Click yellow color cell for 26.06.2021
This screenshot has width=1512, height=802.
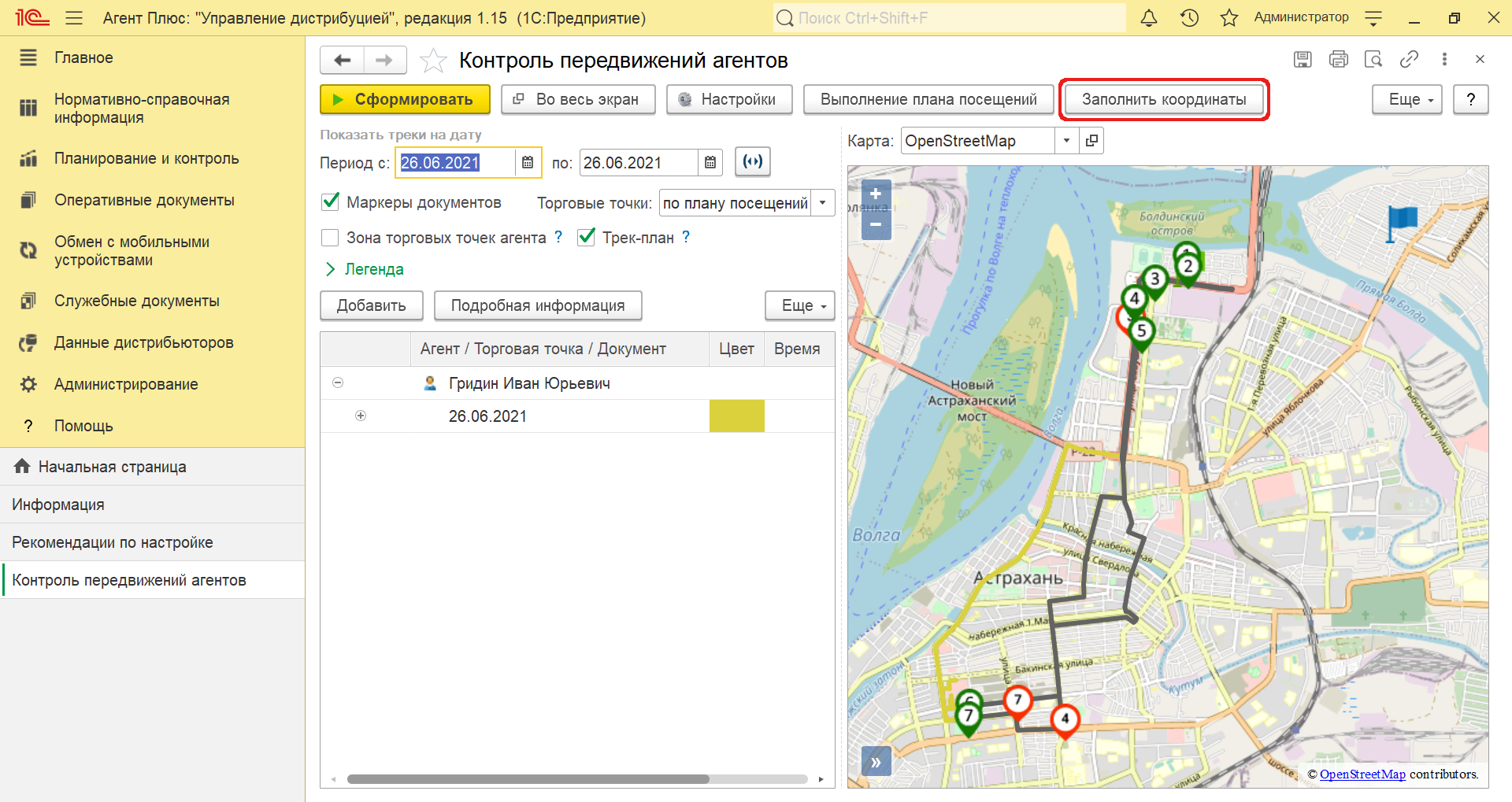tap(737, 416)
